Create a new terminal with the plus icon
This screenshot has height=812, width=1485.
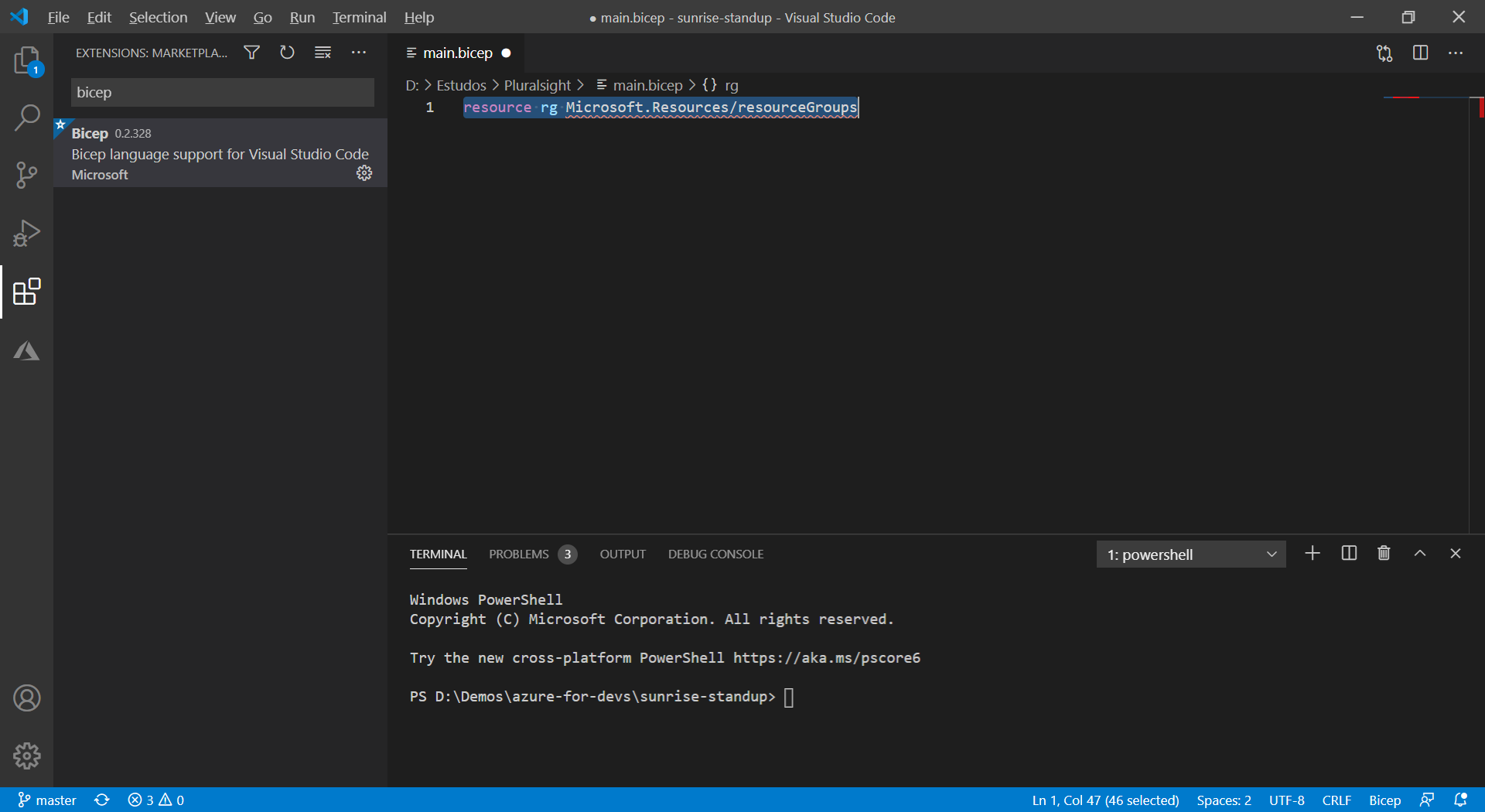coord(1312,553)
